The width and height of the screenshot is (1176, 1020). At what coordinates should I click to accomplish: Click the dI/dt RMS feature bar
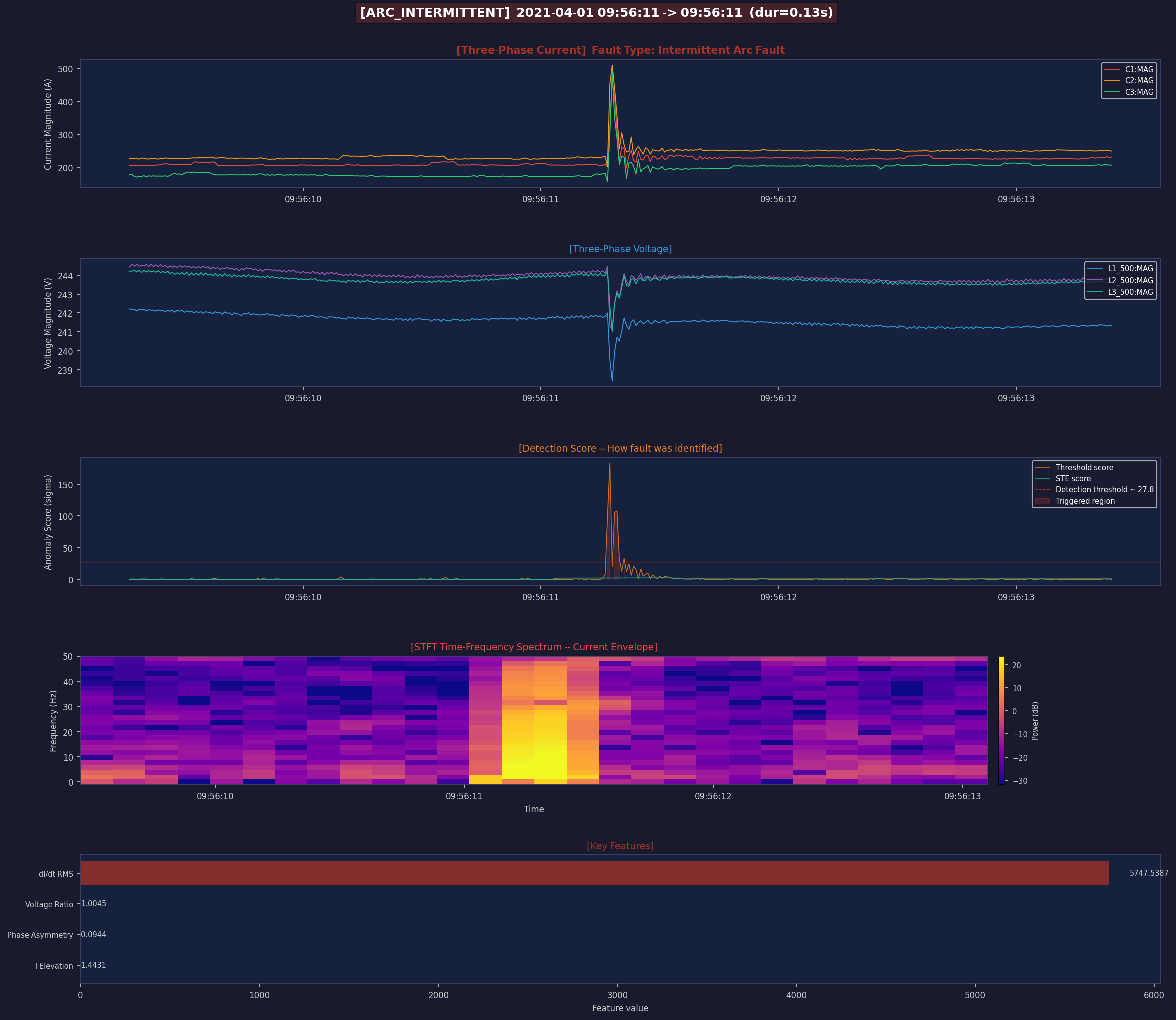tap(594, 873)
